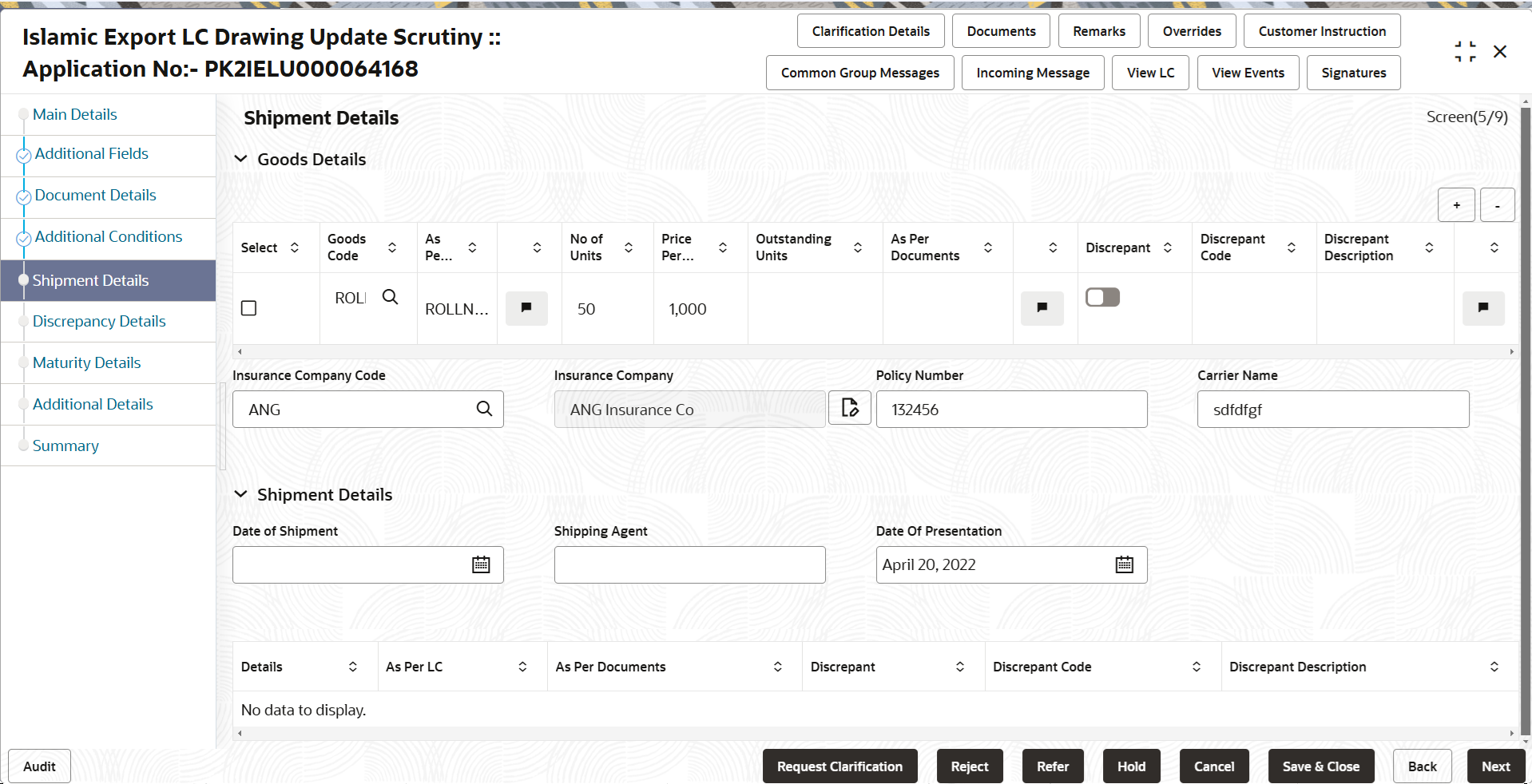Open the comment flag next to ROLLN description

coord(526,308)
